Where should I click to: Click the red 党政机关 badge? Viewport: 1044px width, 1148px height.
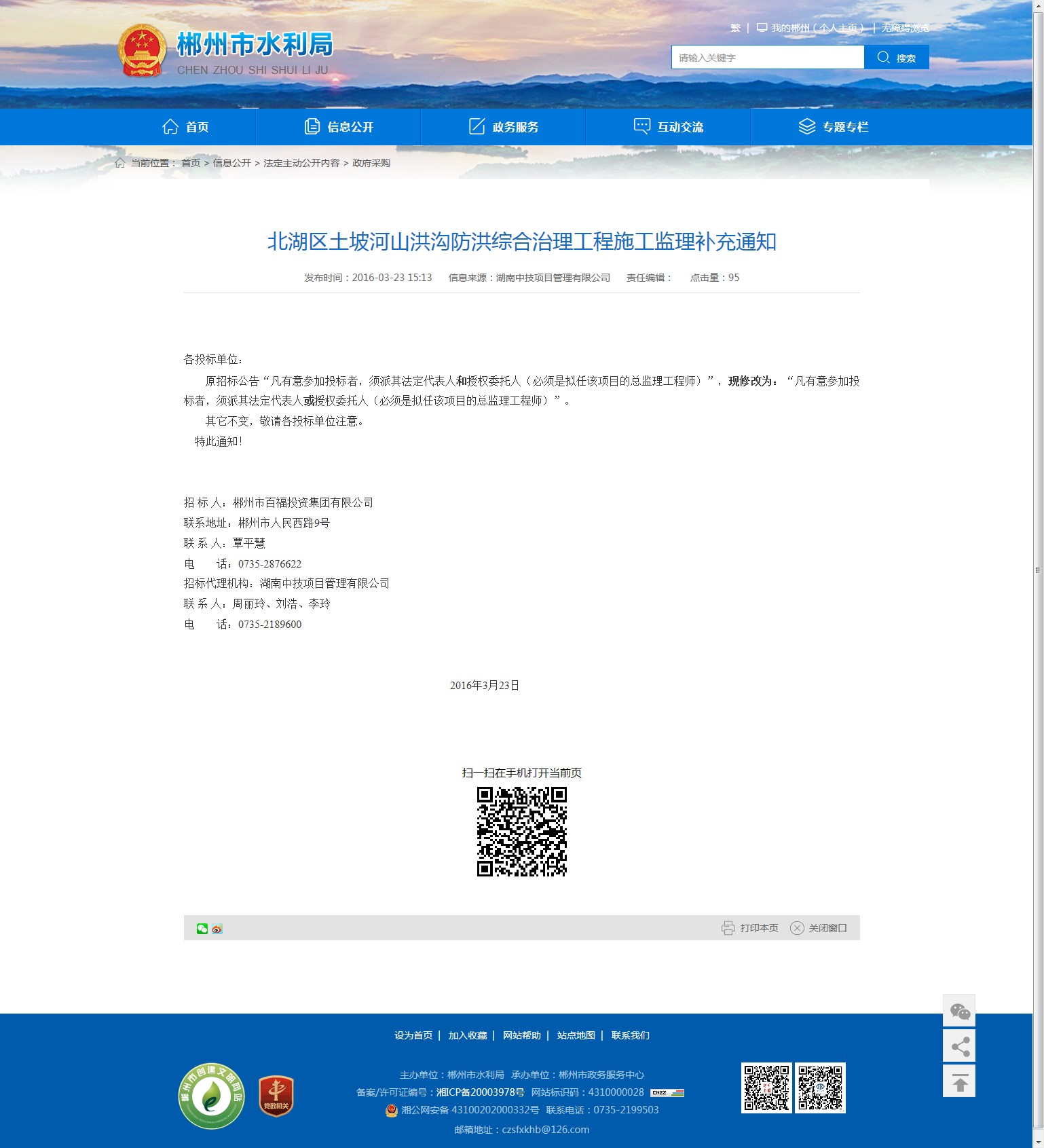pyautogui.click(x=276, y=1096)
